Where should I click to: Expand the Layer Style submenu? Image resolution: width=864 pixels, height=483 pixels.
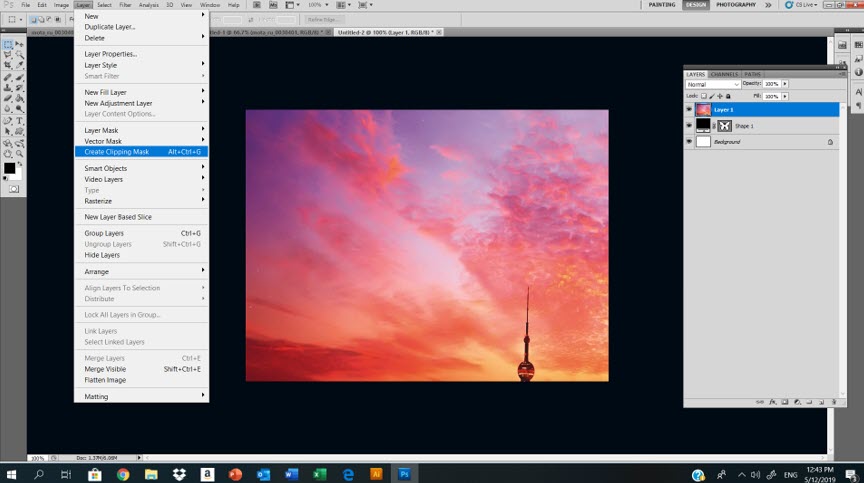(x=142, y=65)
